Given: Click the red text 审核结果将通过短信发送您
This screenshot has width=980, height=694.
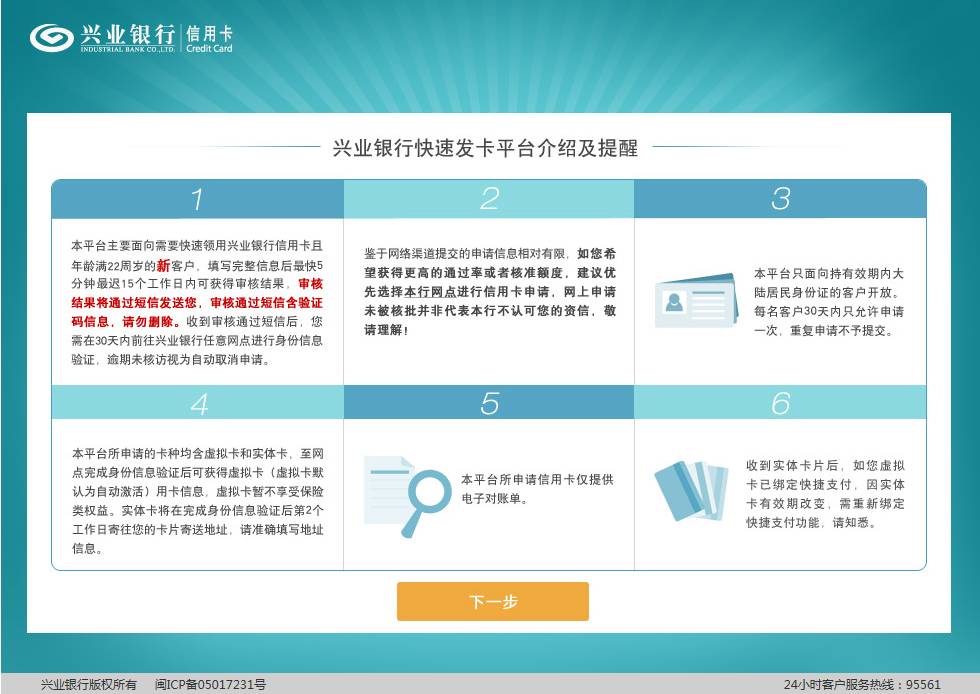Looking at the screenshot, I should (197, 293).
